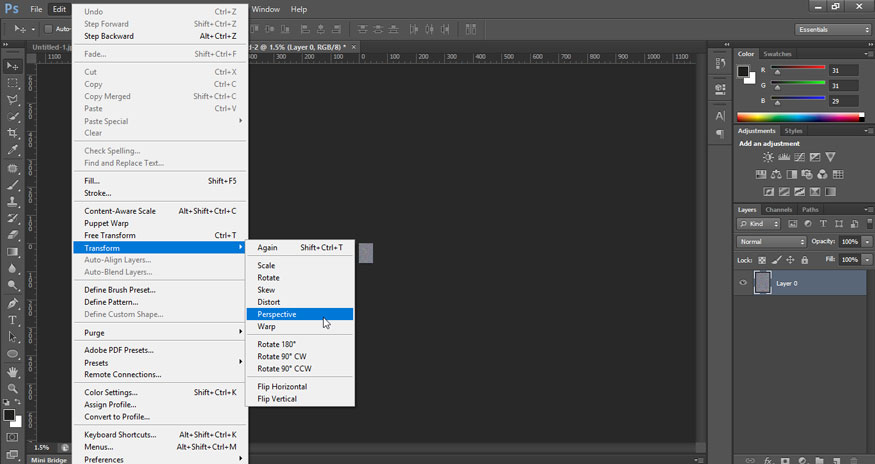The height and width of the screenshot is (464, 875).
Task: Choose Free Transform
Action: 160,236
